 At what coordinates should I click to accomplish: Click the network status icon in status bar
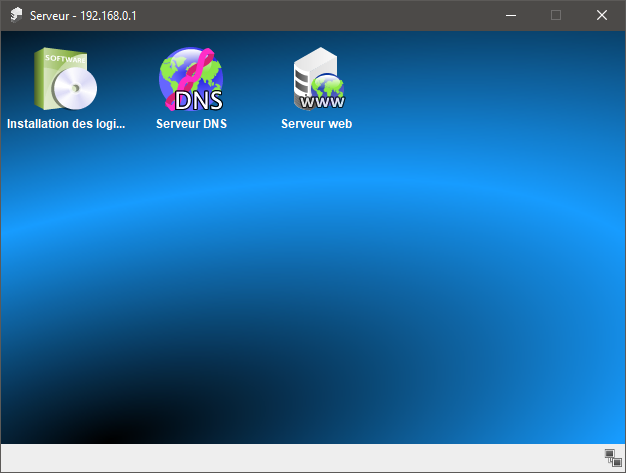pos(612,458)
